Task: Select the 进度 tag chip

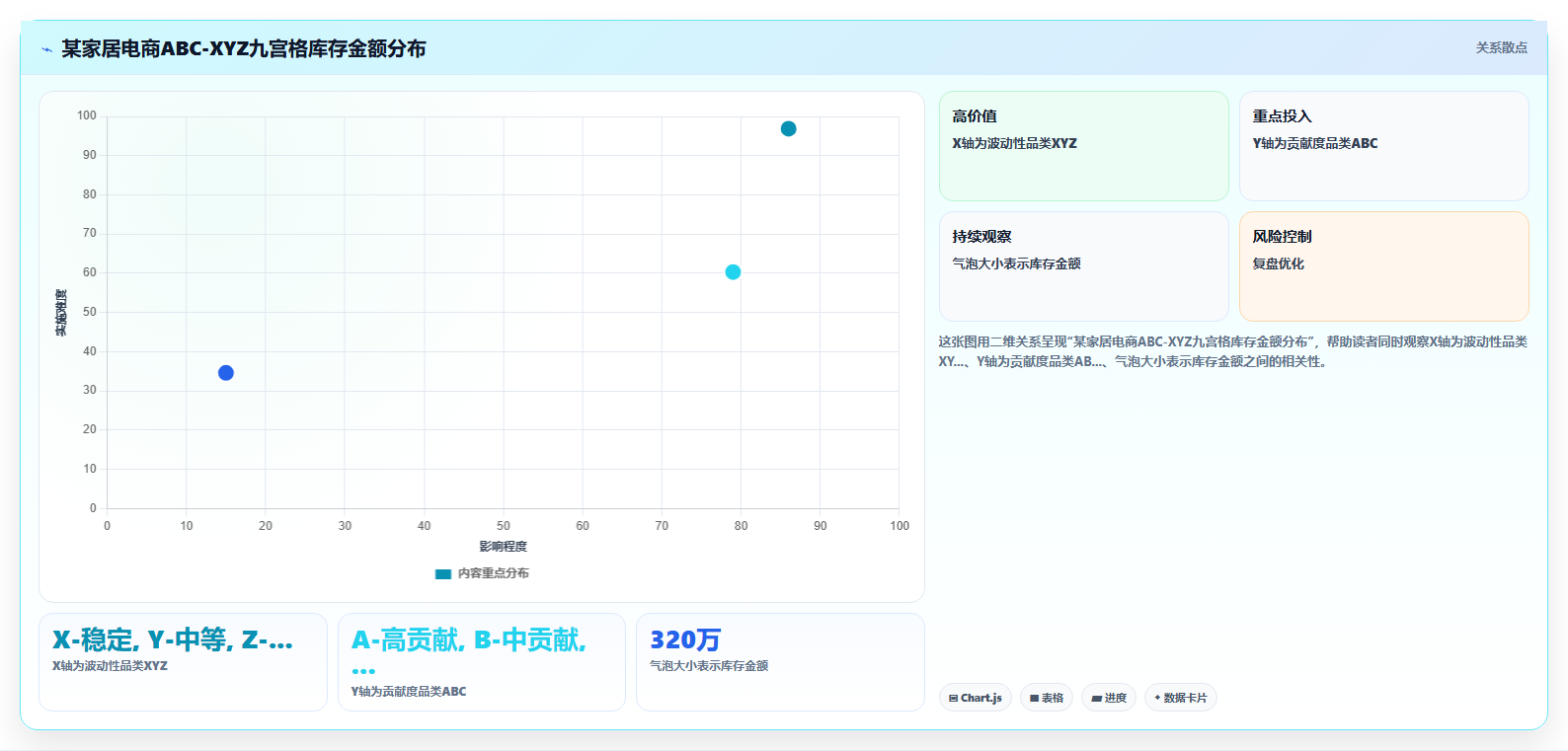Action: (1109, 698)
